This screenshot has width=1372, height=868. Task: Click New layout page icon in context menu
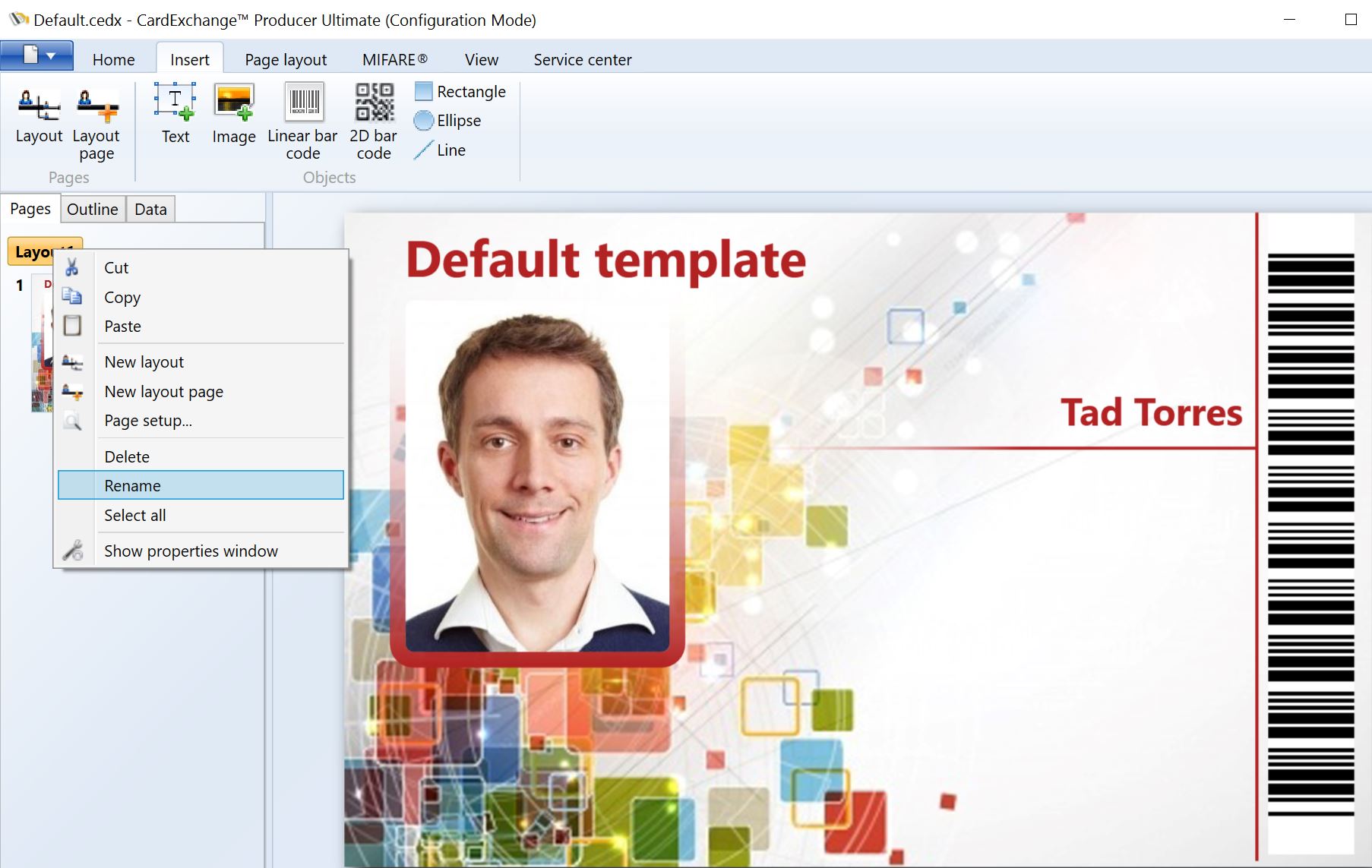tap(72, 392)
